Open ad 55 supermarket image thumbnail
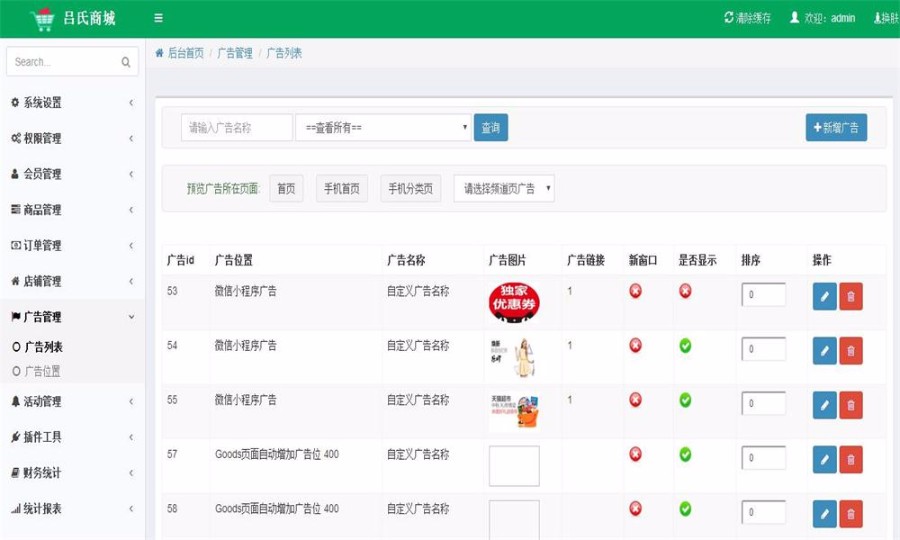Image resolution: width=900 pixels, height=540 pixels. [x=514, y=411]
